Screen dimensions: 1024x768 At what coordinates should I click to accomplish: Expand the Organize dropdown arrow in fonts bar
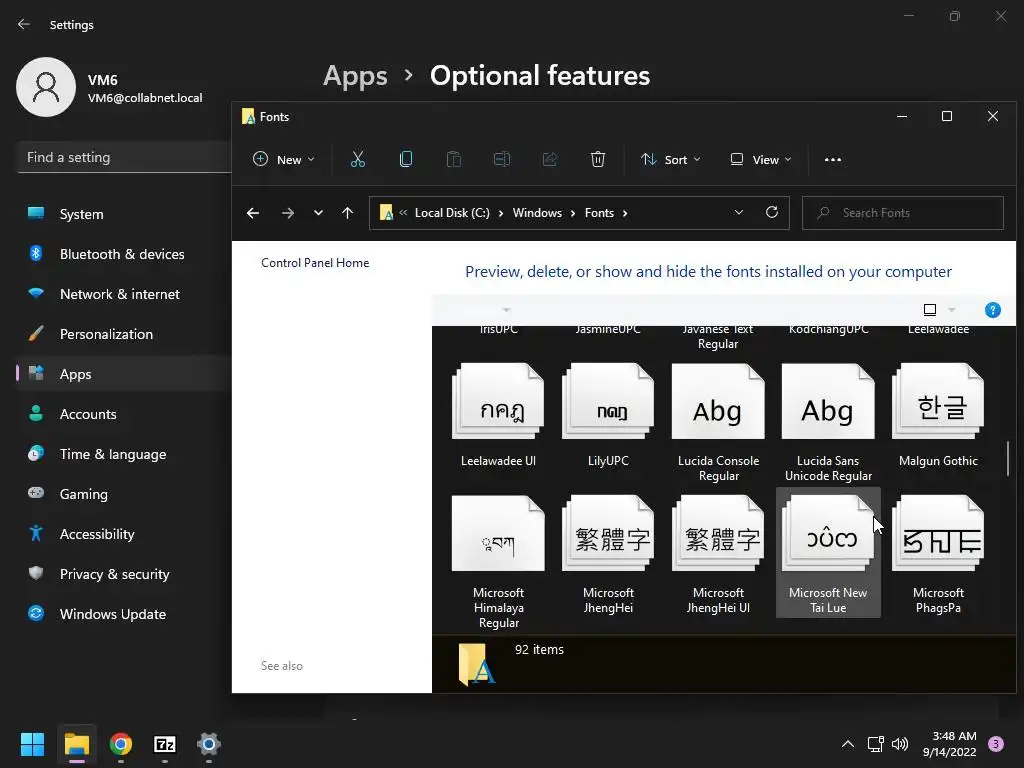click(506, 310)
